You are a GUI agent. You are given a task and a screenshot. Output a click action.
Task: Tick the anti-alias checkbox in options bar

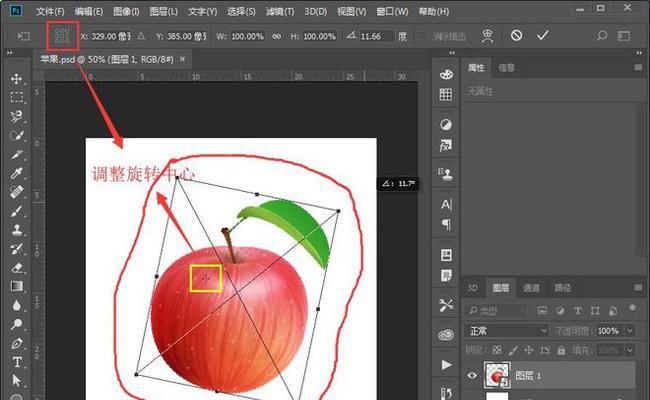coord(422,36)
